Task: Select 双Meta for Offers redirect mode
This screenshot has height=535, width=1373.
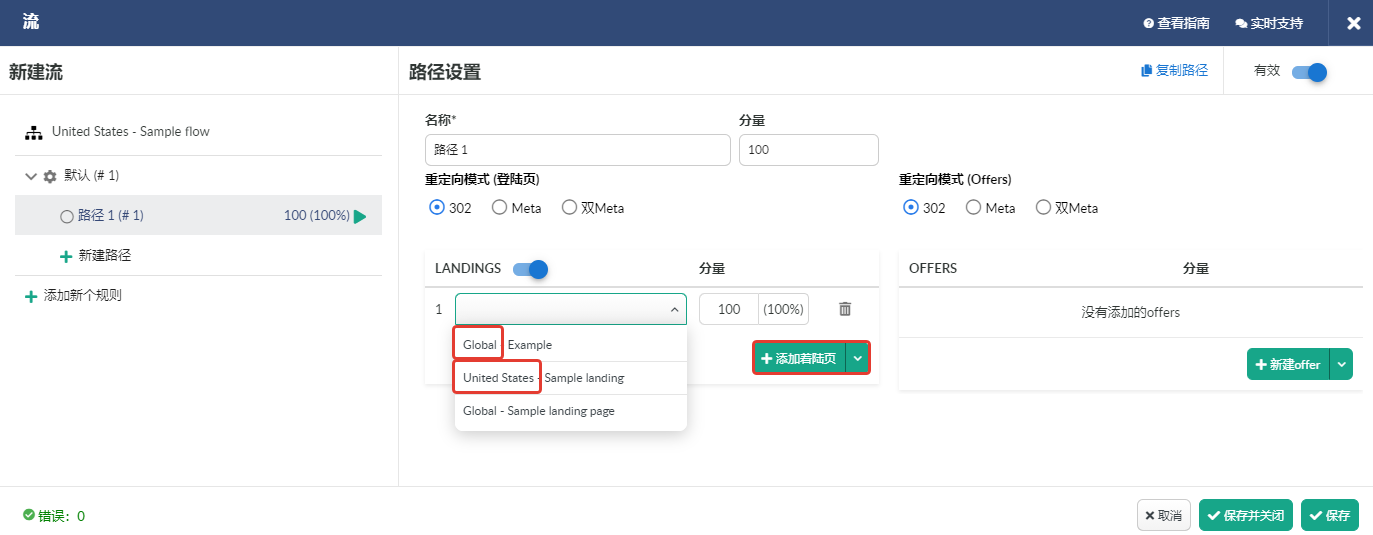Action: pyautogui.click(x=1043, y=208)
